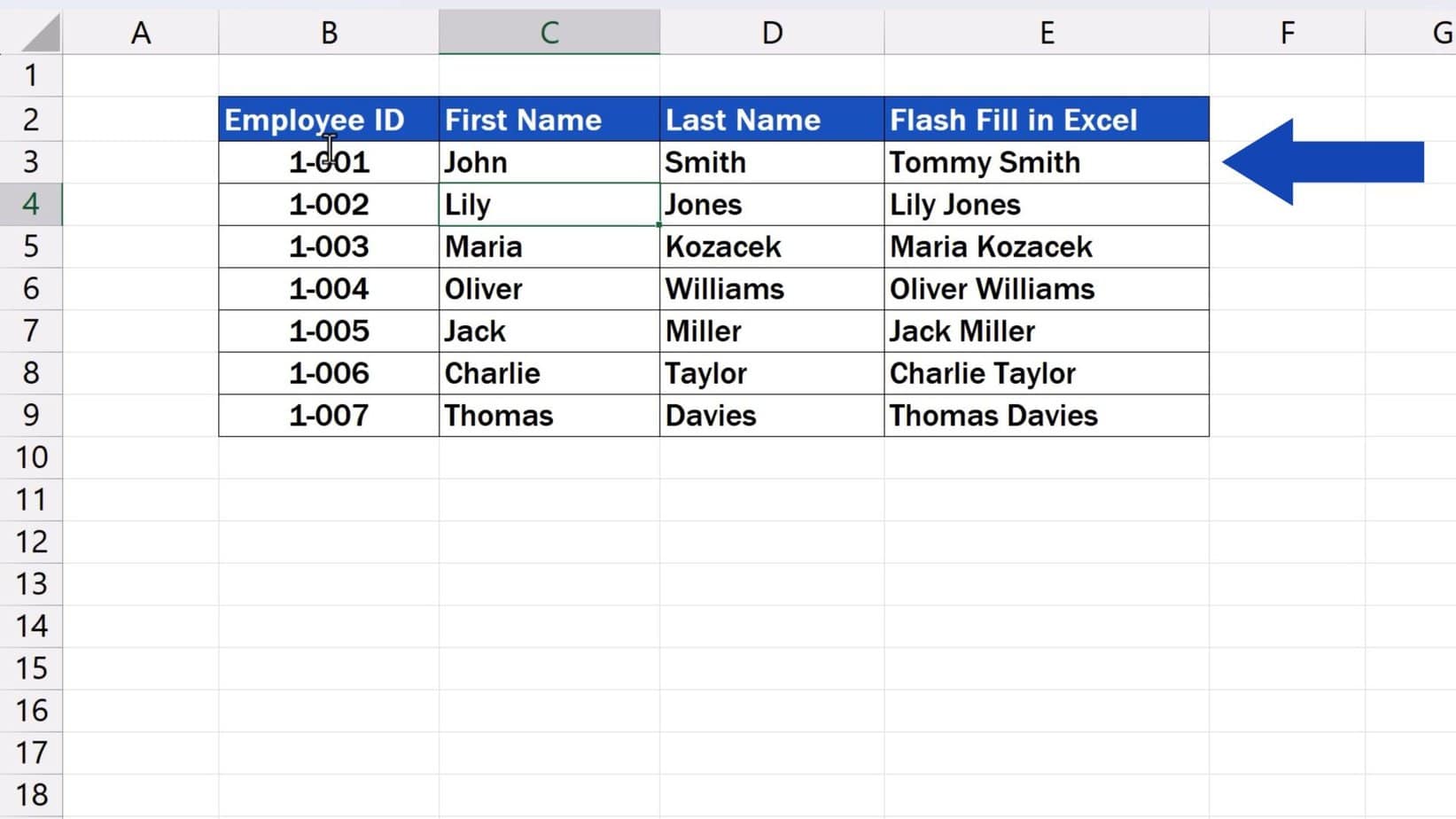The height and width of the screenshot is (819, 1456).
Task: Click the cell containing Kozacek
Action: [x=771, y=246]
